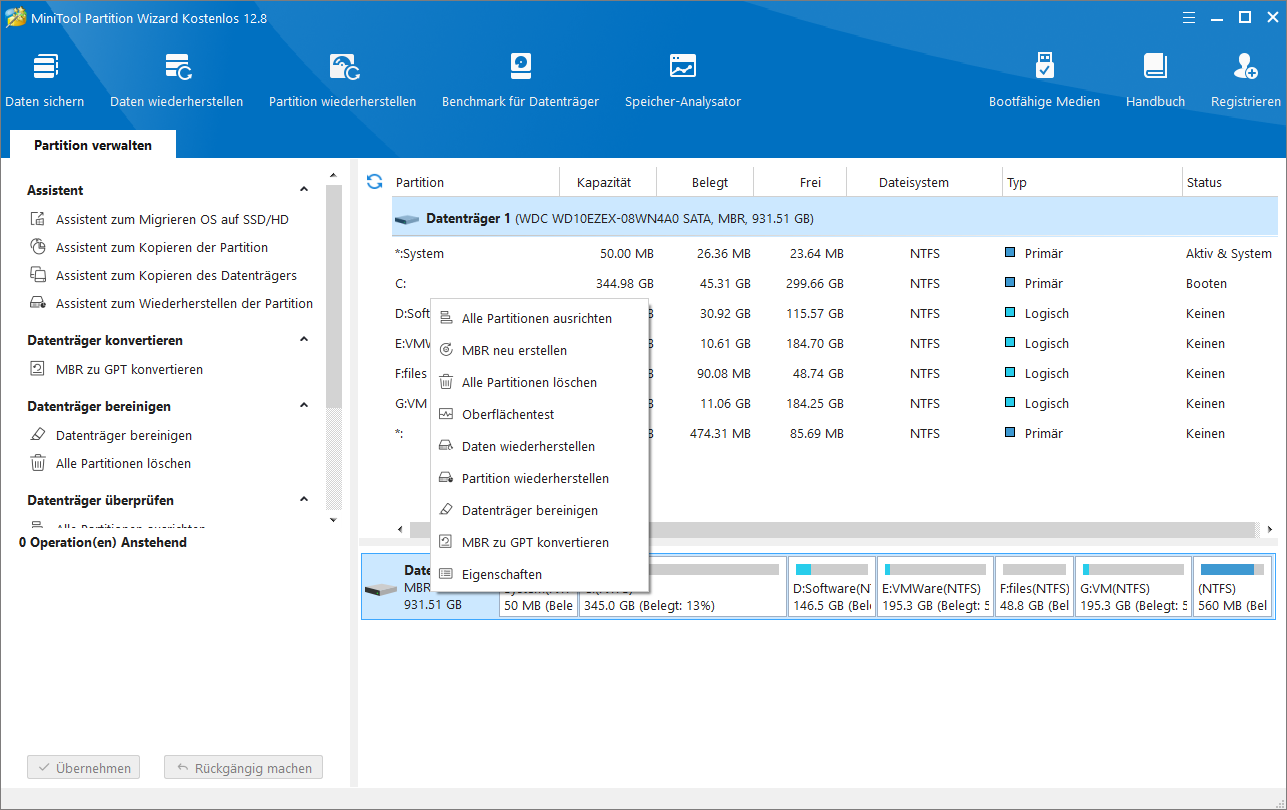Open the Speicher-Analysator tool
Screen dimensions: 1287x810
(683, 80)
